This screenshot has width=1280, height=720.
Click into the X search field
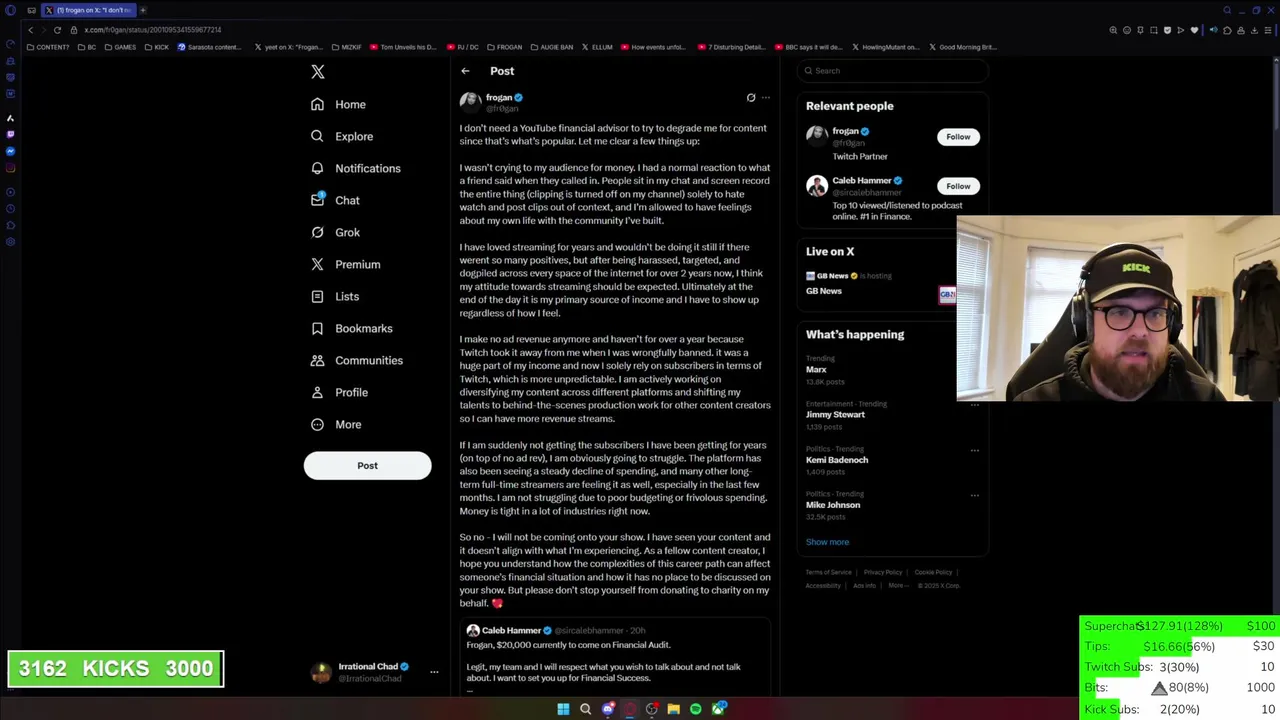pos(893,70)
